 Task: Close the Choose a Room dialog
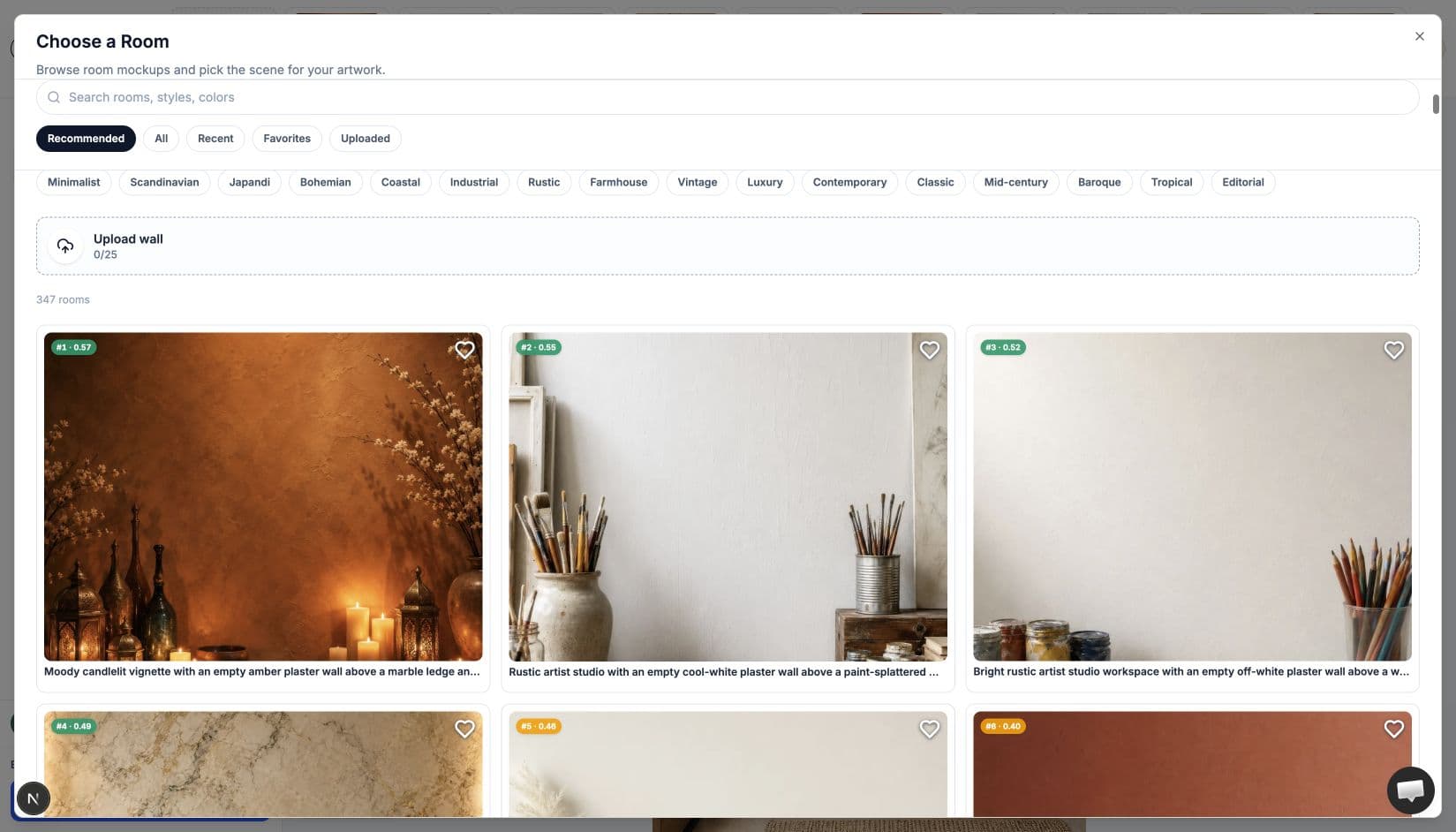(1419, 36)
